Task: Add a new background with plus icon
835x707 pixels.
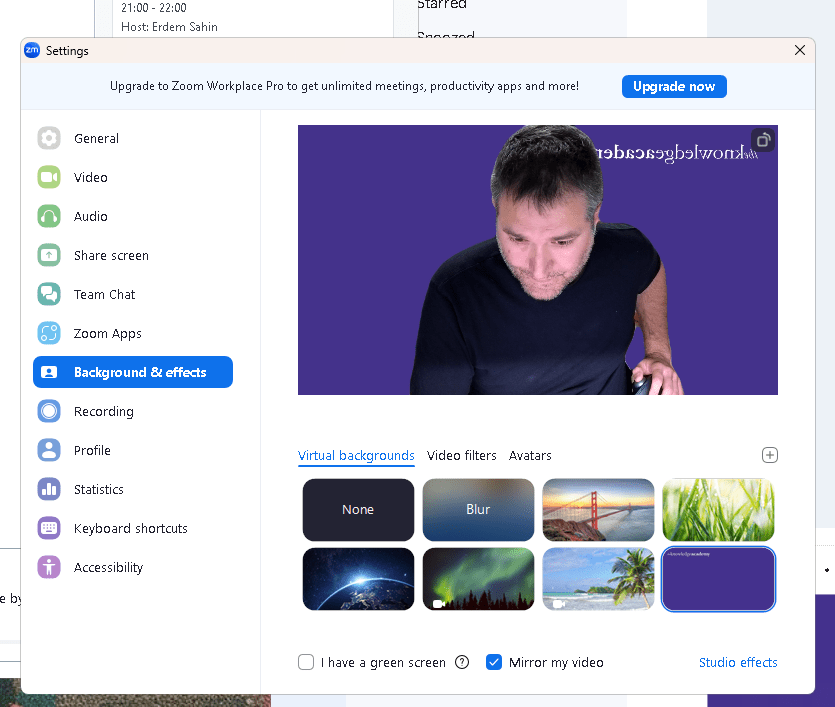Action: coord(769,455)
